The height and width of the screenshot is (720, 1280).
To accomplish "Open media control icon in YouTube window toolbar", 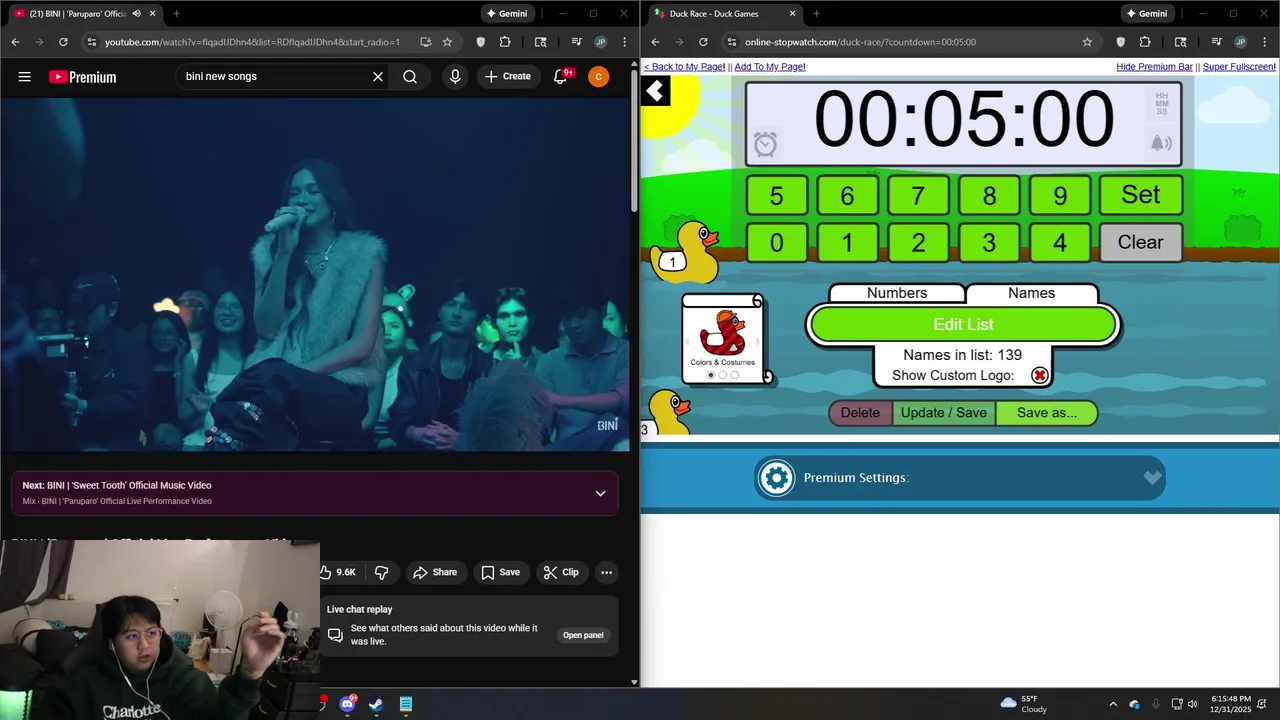I will point(577,42).
